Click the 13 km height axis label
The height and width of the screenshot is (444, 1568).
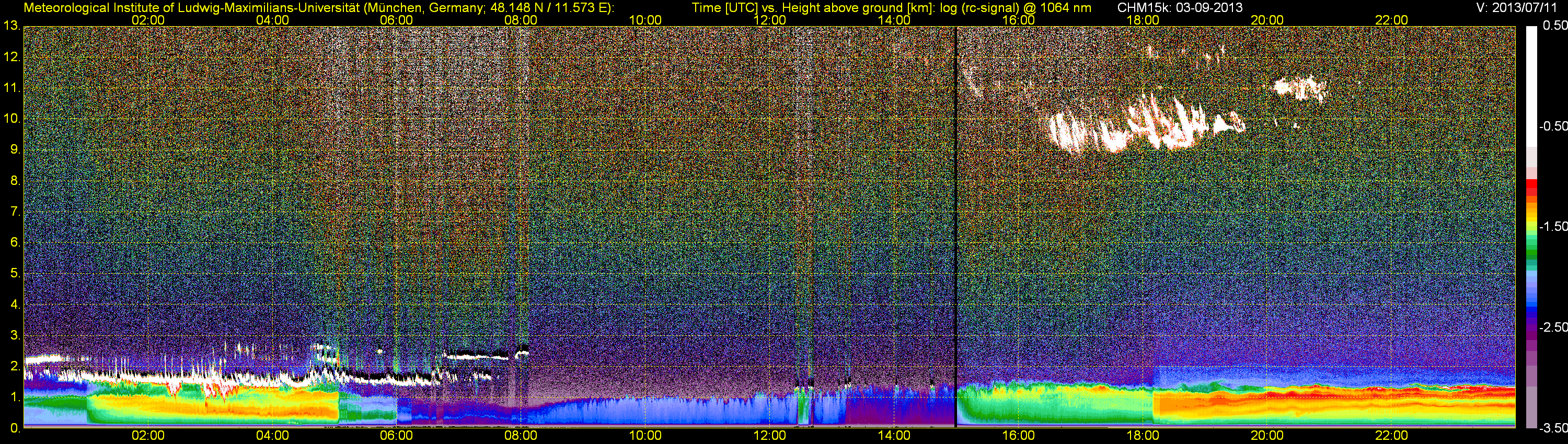pyautogui.click(x=11, y=26)
